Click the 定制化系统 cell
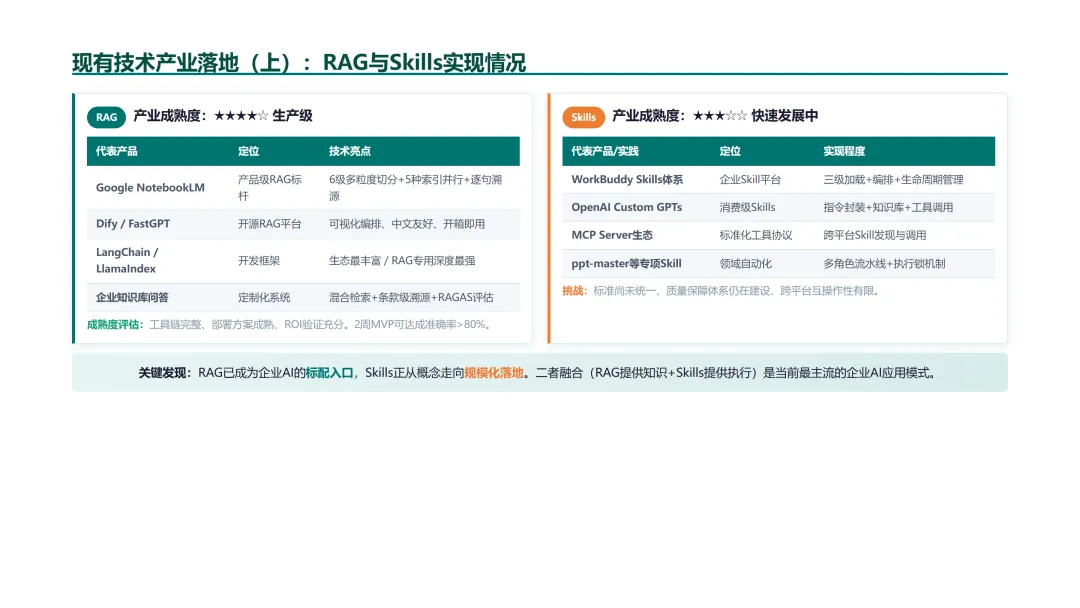Viewport: 1080px width, 608px height. (264, 297)
